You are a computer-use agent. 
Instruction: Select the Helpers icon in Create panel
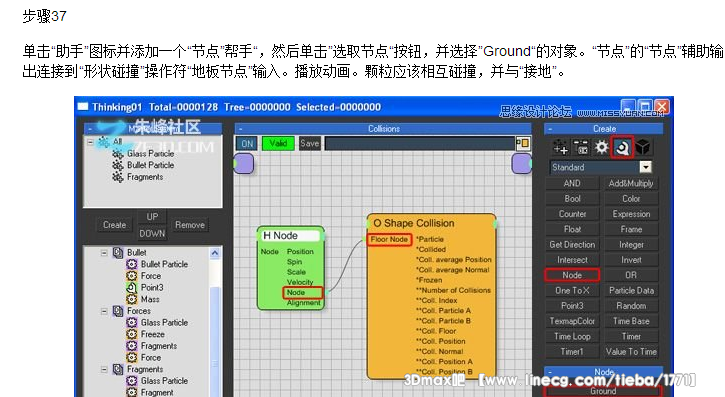622,147
